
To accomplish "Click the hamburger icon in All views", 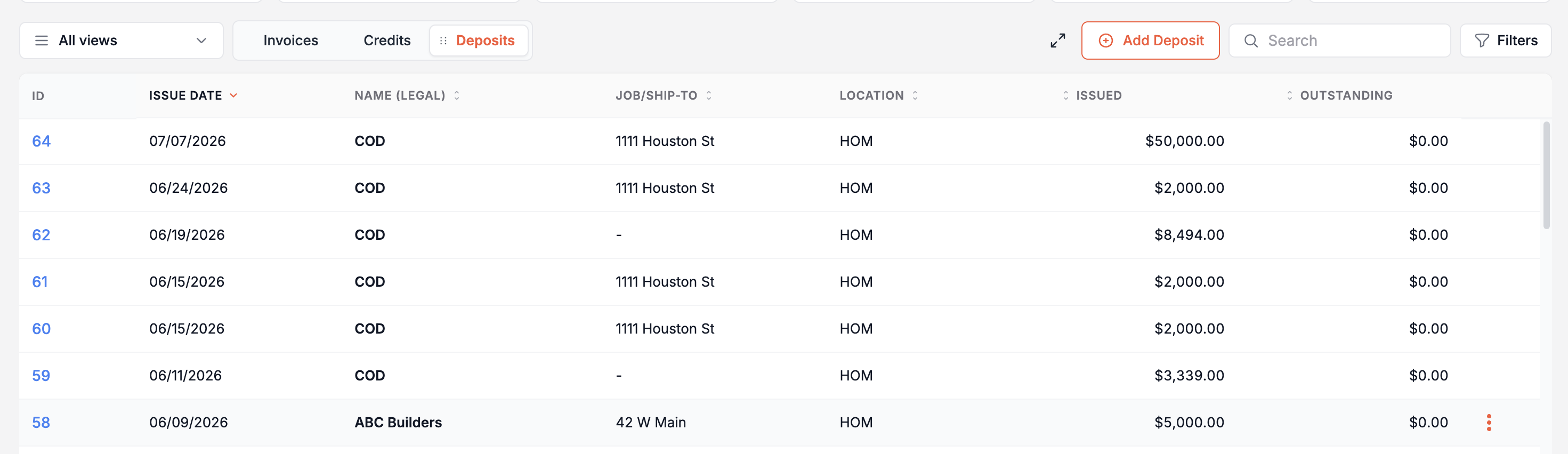I will pyautogui.click(x=42, y=41).
